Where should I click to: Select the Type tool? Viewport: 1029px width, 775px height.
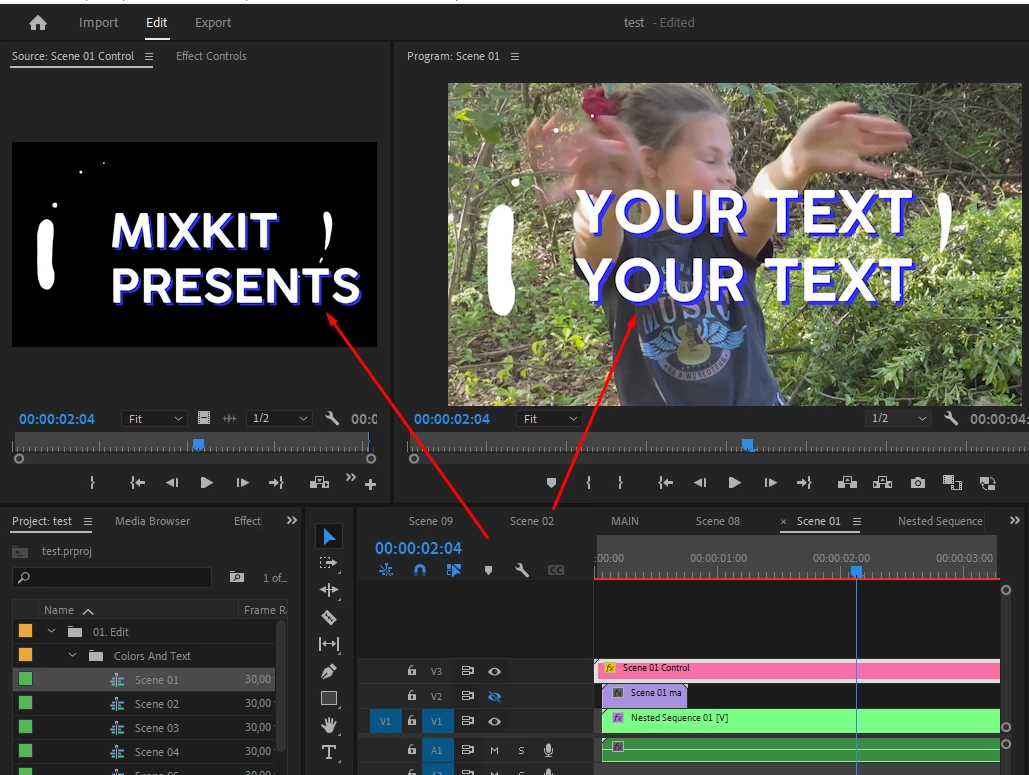[x=329, y=752]
